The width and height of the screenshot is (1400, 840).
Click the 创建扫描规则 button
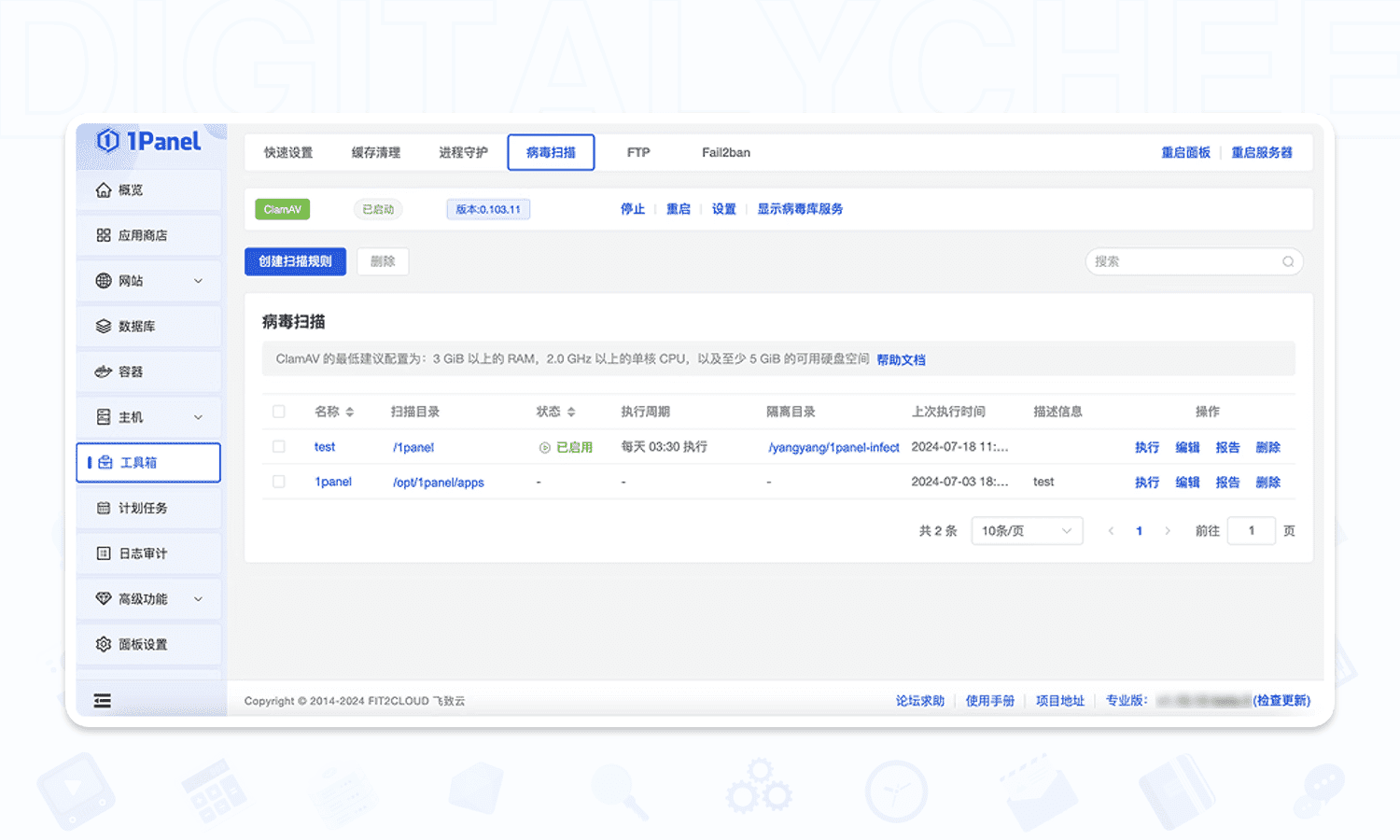tap(295, 262)
